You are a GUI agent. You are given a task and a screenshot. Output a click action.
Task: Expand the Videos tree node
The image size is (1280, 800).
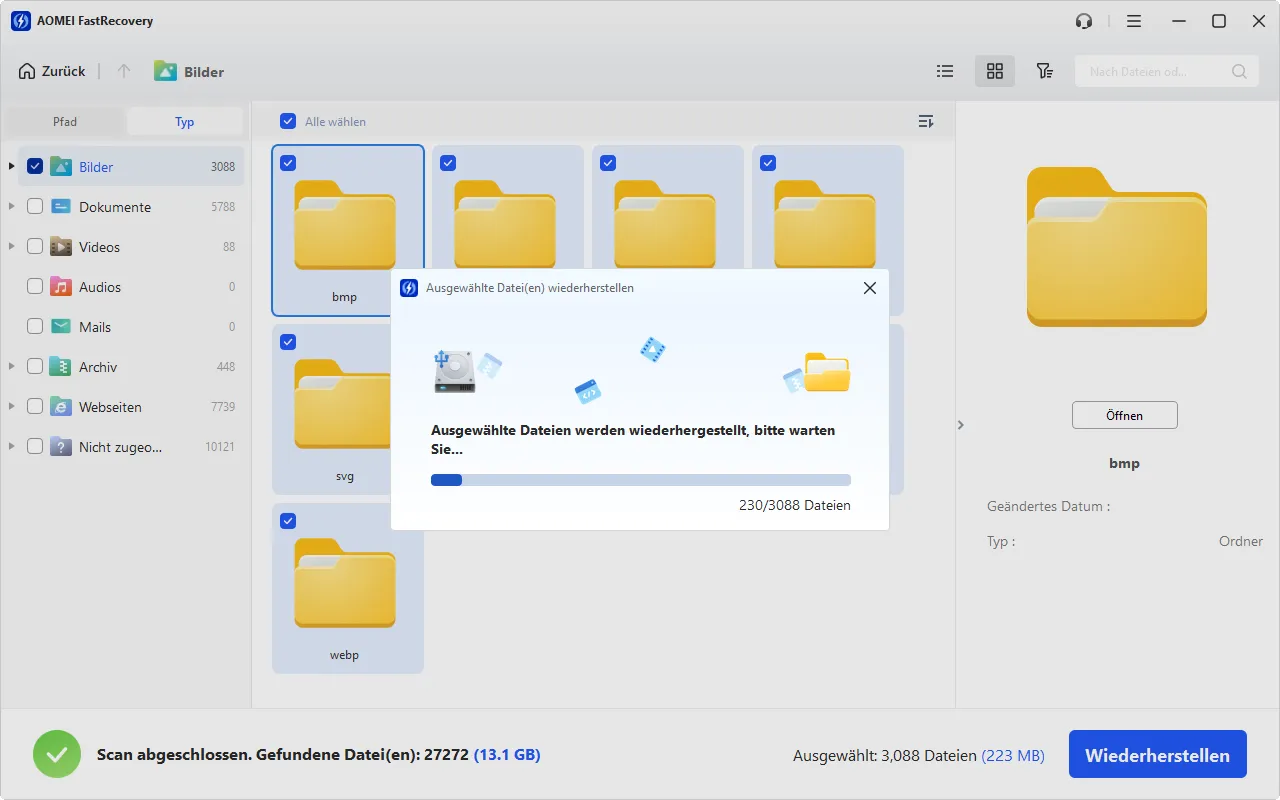12,246
